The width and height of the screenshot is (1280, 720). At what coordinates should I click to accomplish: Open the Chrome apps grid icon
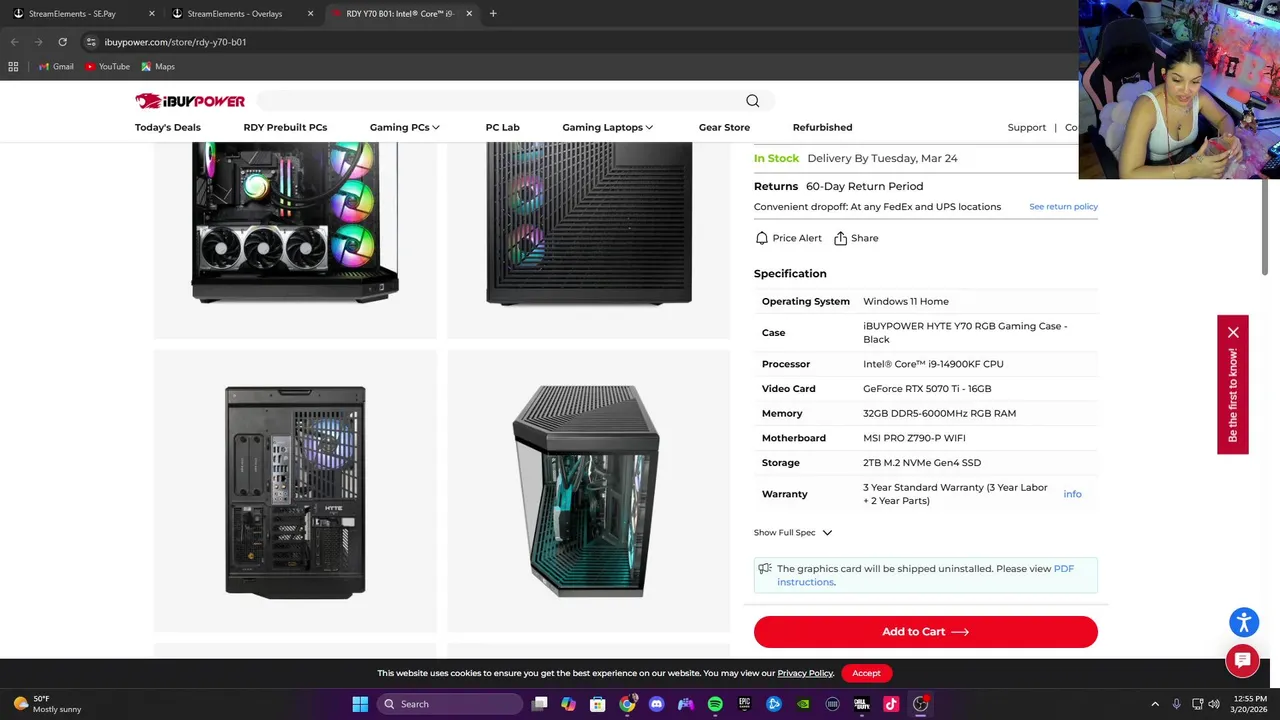pyautogui.click(x=13, y=66)
